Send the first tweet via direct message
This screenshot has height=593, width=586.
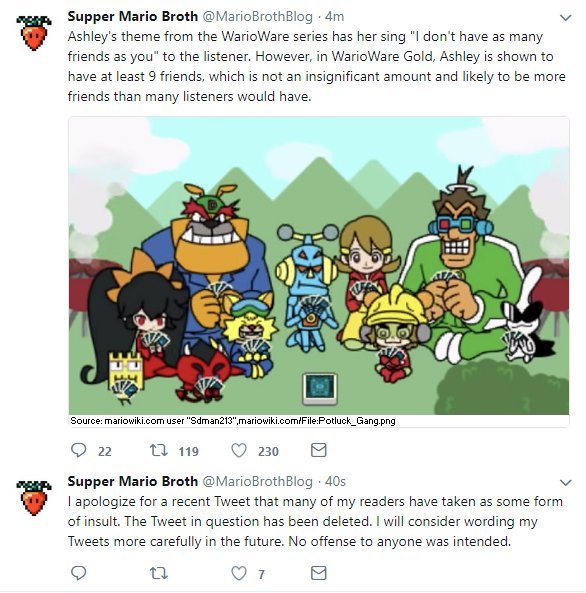[x=319, y=450]
